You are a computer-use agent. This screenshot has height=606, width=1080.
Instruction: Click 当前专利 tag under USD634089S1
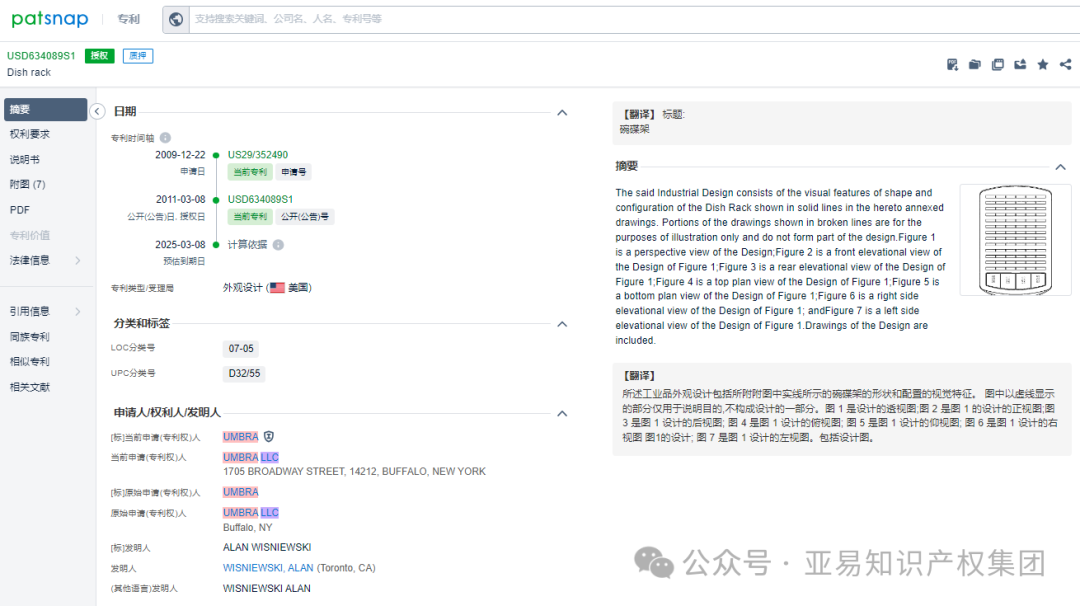coord(250,217)
